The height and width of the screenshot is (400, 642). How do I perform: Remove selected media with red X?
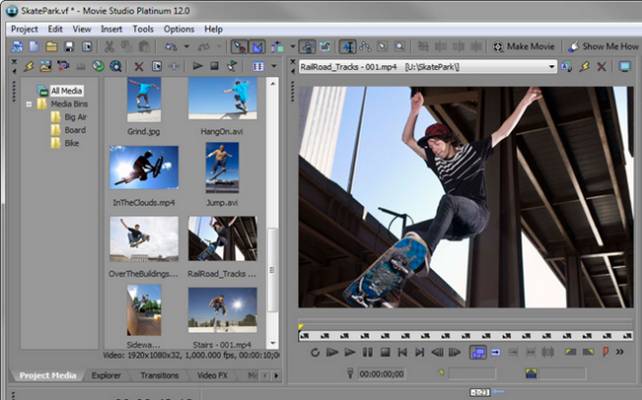139,66
